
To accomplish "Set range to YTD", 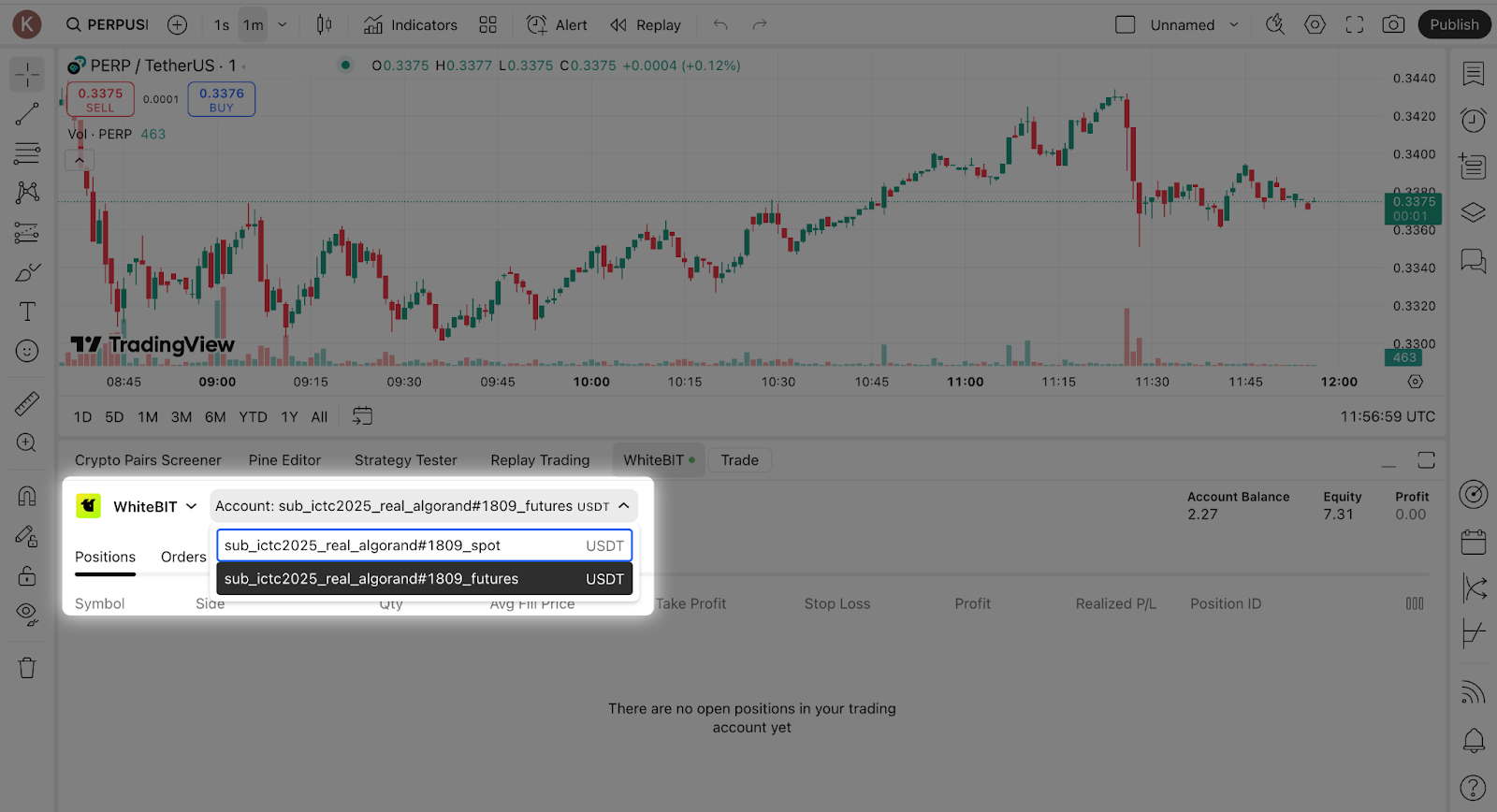I will (x=253, y=417).
